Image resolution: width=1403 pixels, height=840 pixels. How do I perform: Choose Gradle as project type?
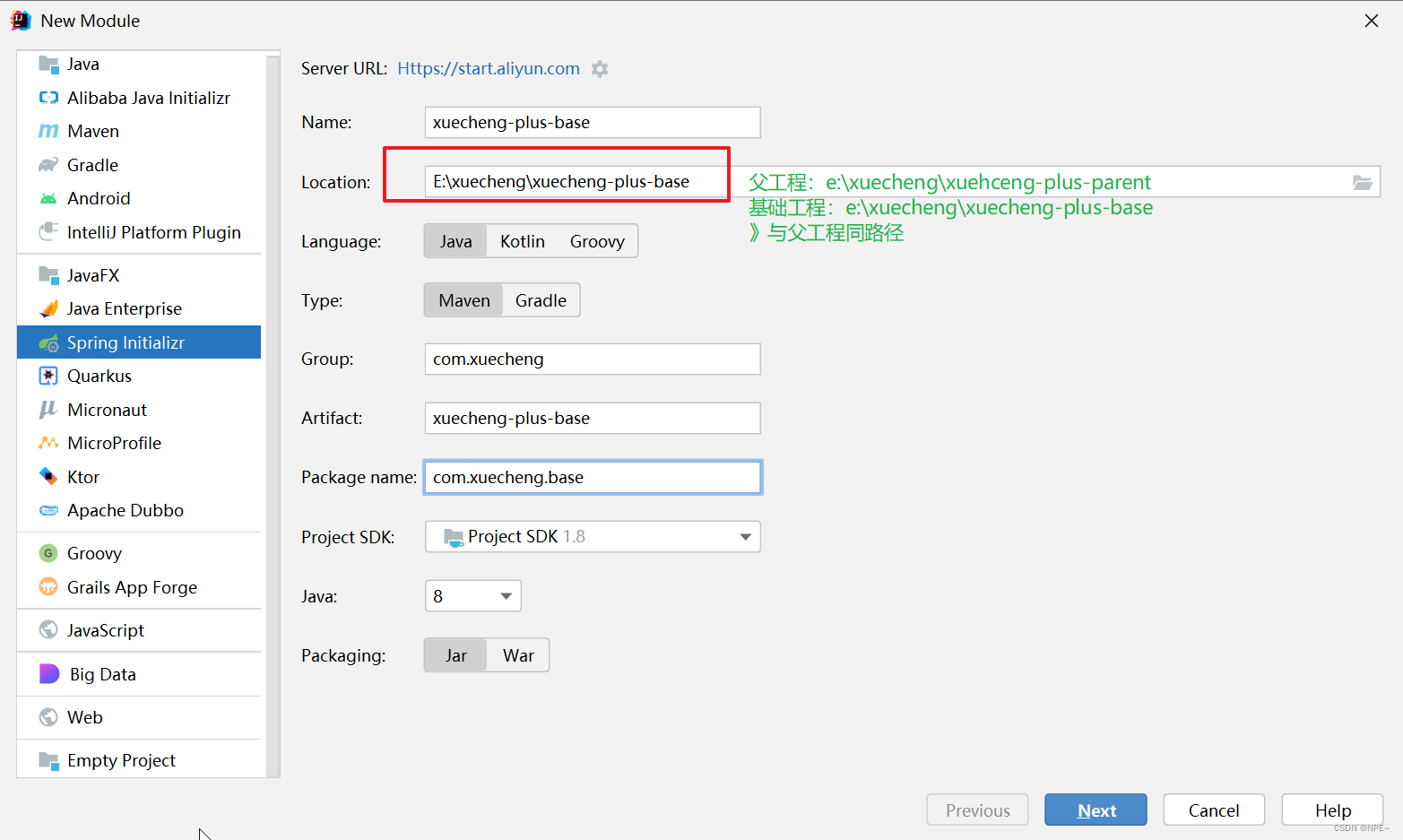coord(541,300)
